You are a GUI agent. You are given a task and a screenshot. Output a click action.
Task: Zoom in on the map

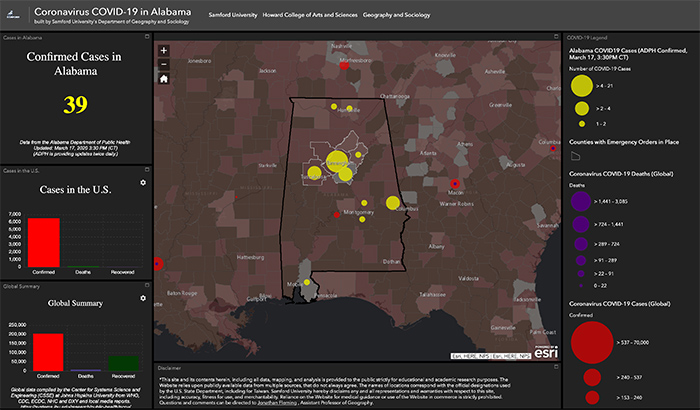click(164, 50)
